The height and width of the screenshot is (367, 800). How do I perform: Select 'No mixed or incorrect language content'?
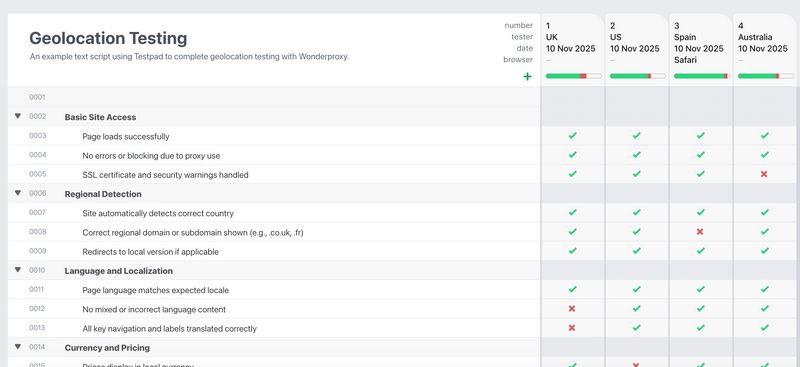coord(154,310)
